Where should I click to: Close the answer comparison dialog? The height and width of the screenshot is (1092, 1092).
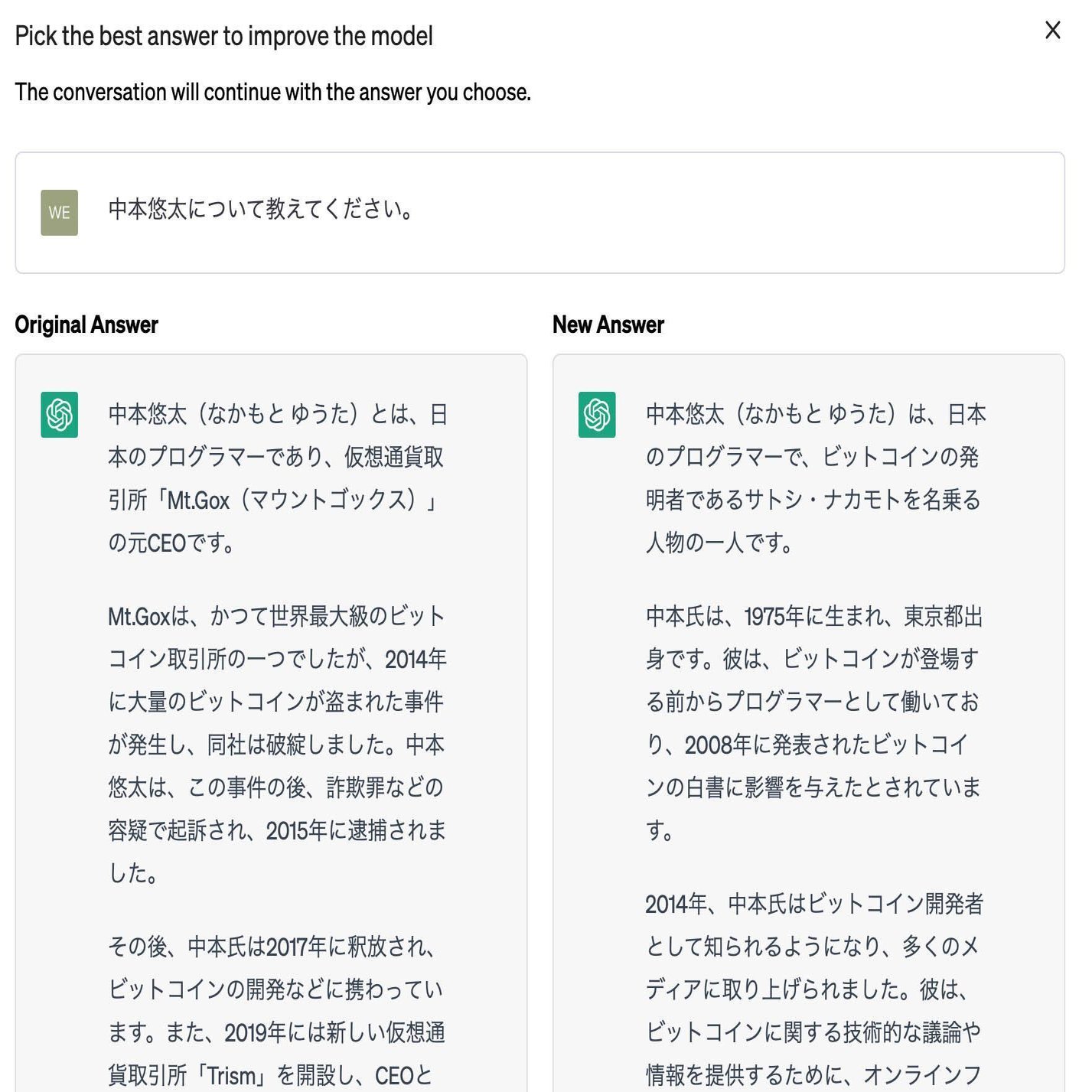pos(1052,31)
